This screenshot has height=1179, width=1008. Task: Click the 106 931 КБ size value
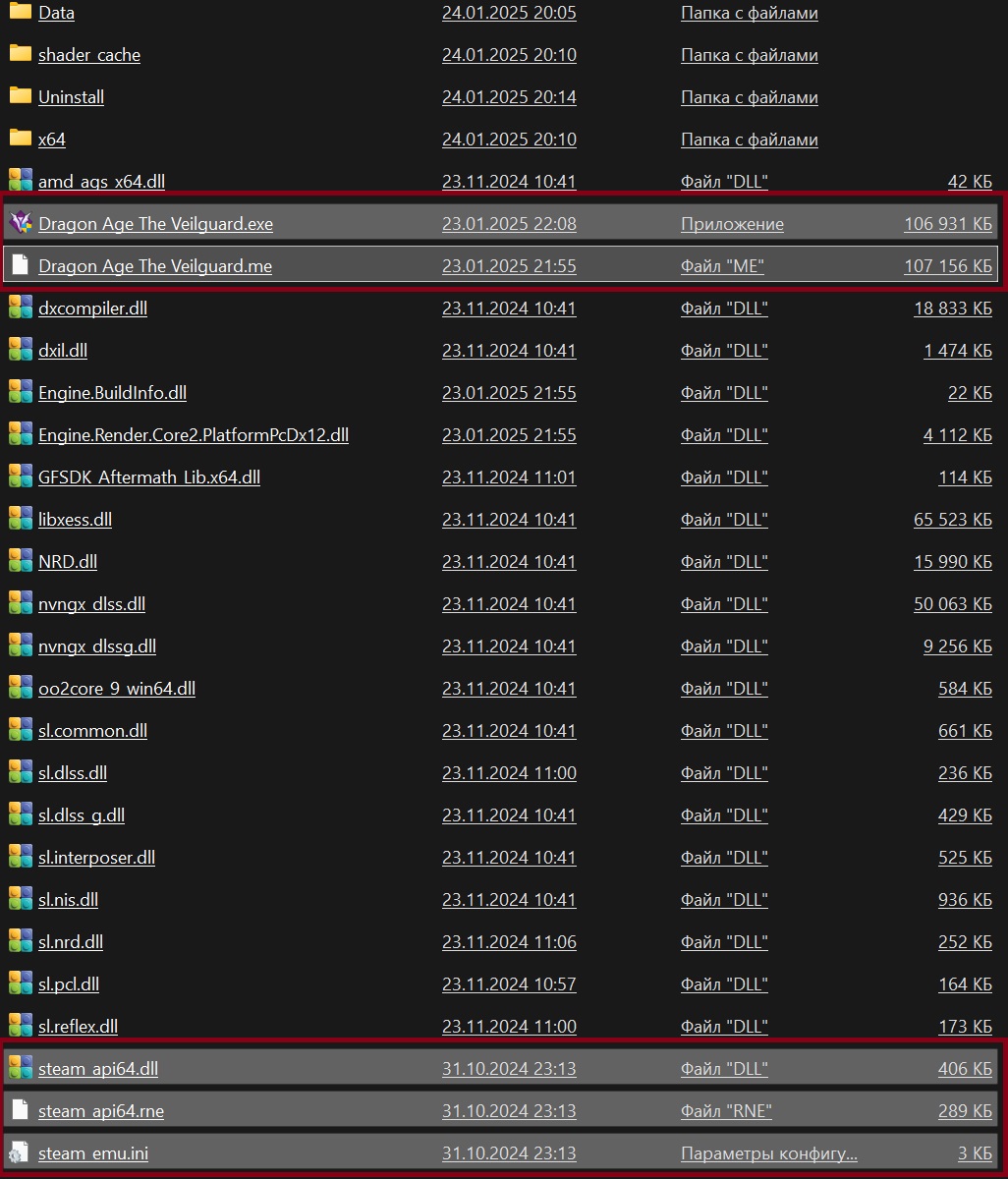947,224
